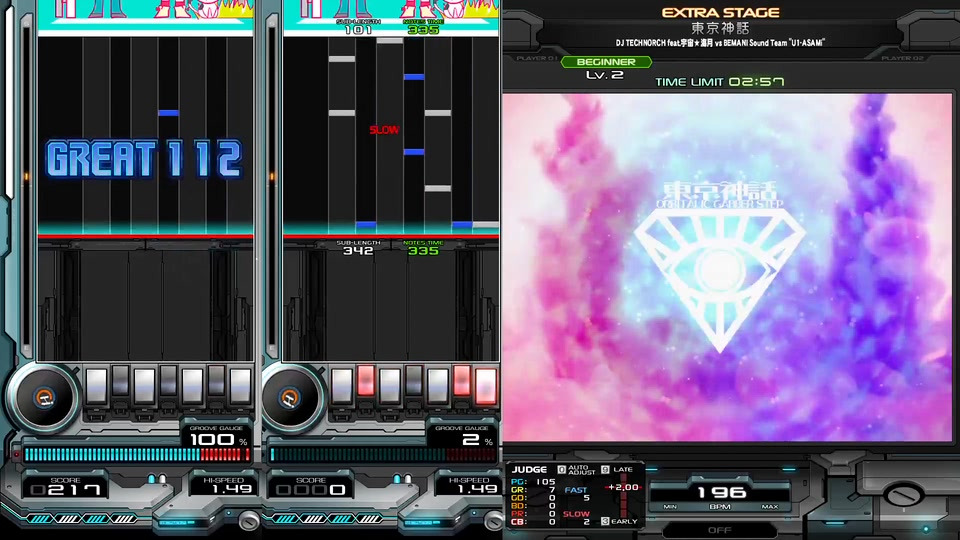Click Player 2's GROOVE GAUGE 2% value
Viewport: 960px width, 540px height.
coord(477,440)
